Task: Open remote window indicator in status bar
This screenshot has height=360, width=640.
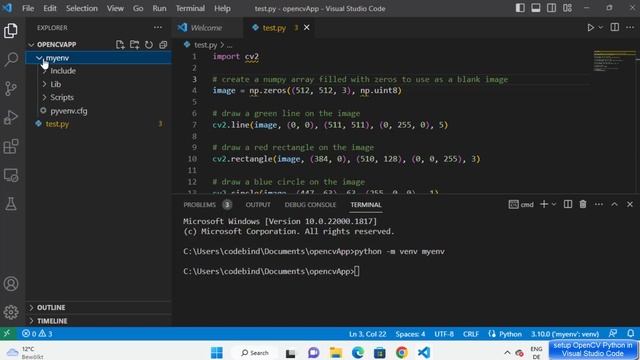Action: 7,333
